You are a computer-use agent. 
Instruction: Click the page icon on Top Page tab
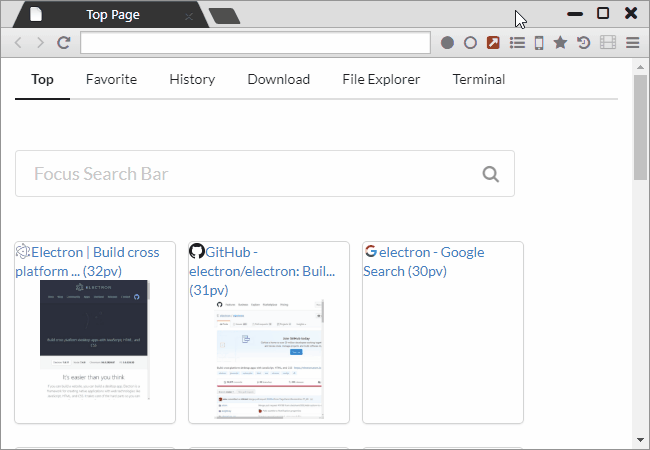click(36, 14)
